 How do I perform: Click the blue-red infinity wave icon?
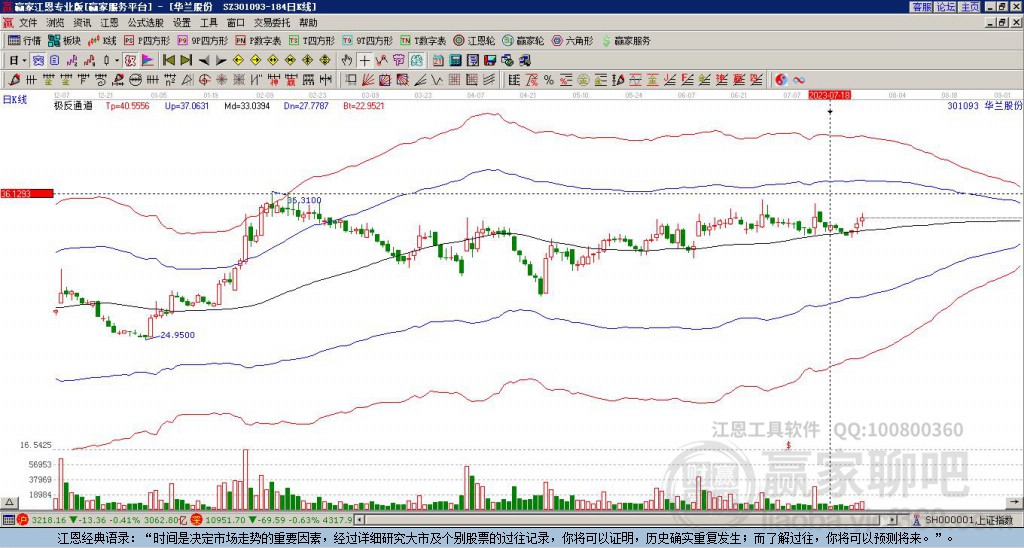[x=799, y=80]
